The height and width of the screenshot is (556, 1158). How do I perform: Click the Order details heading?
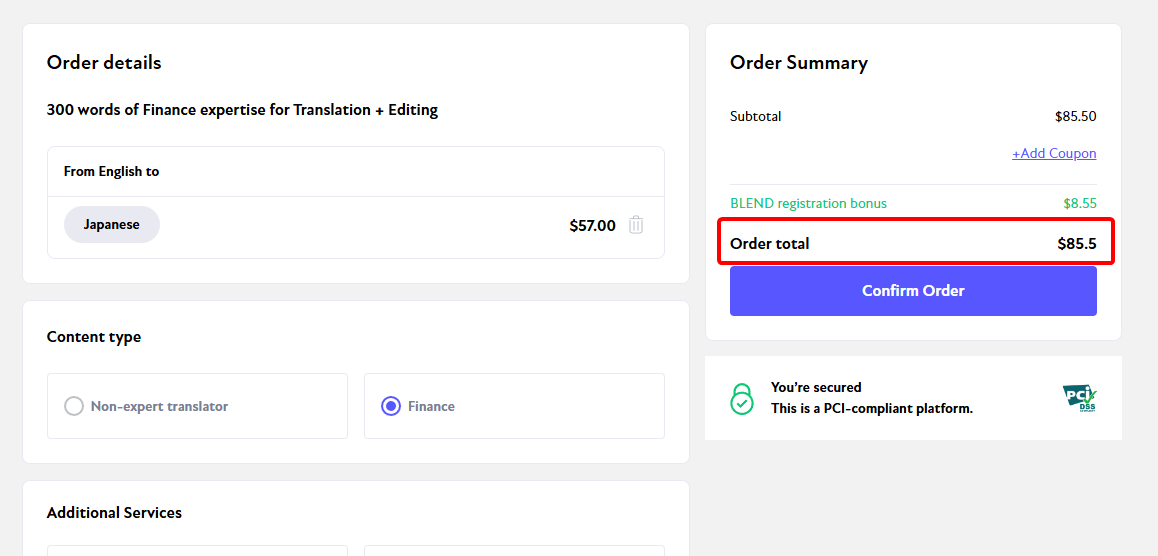[x=104, y=63]
